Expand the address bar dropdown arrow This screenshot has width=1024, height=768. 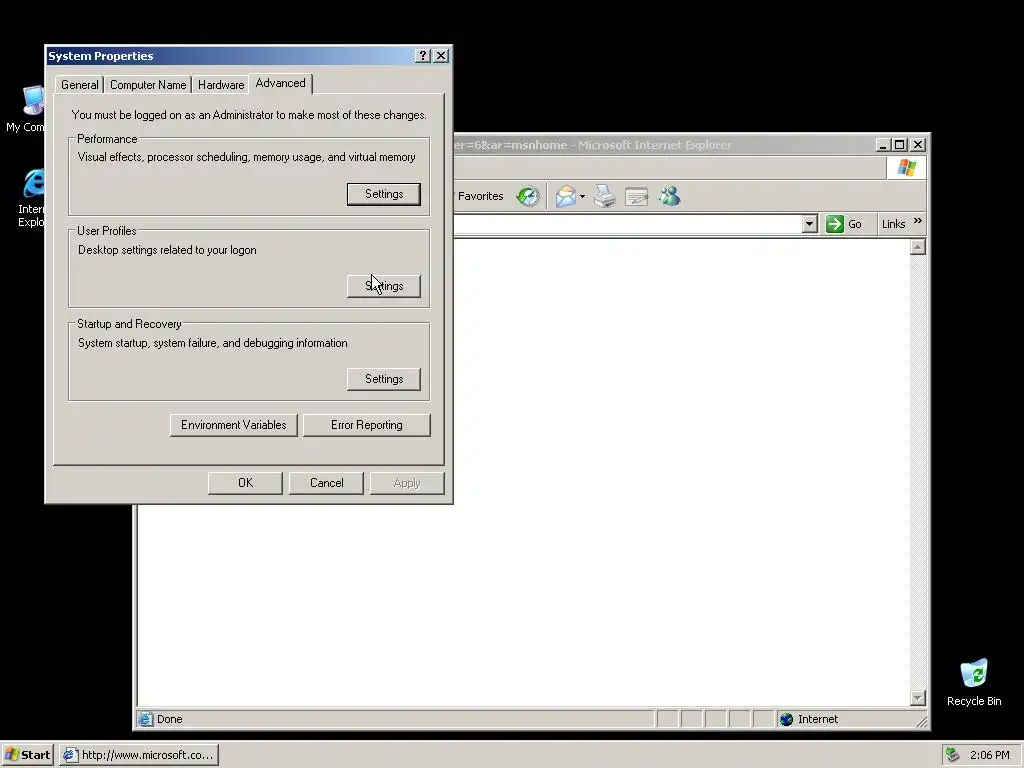coord(809,224)
